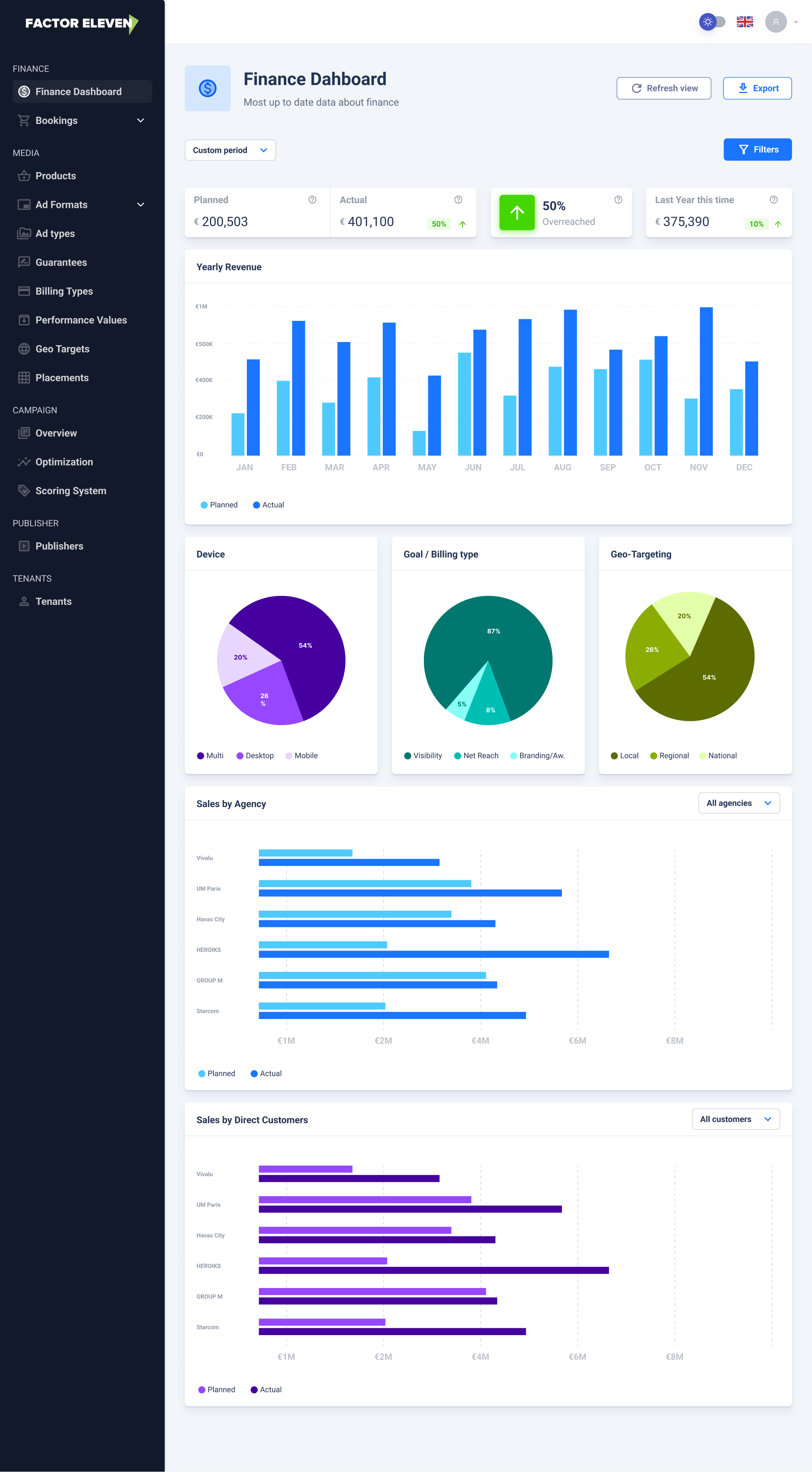
Task: Click help icon on Last Year card
Action: [773, 199]
